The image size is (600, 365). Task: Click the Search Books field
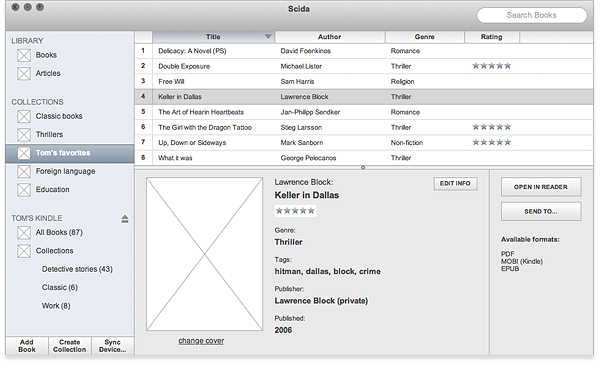(x=532, y=15)
